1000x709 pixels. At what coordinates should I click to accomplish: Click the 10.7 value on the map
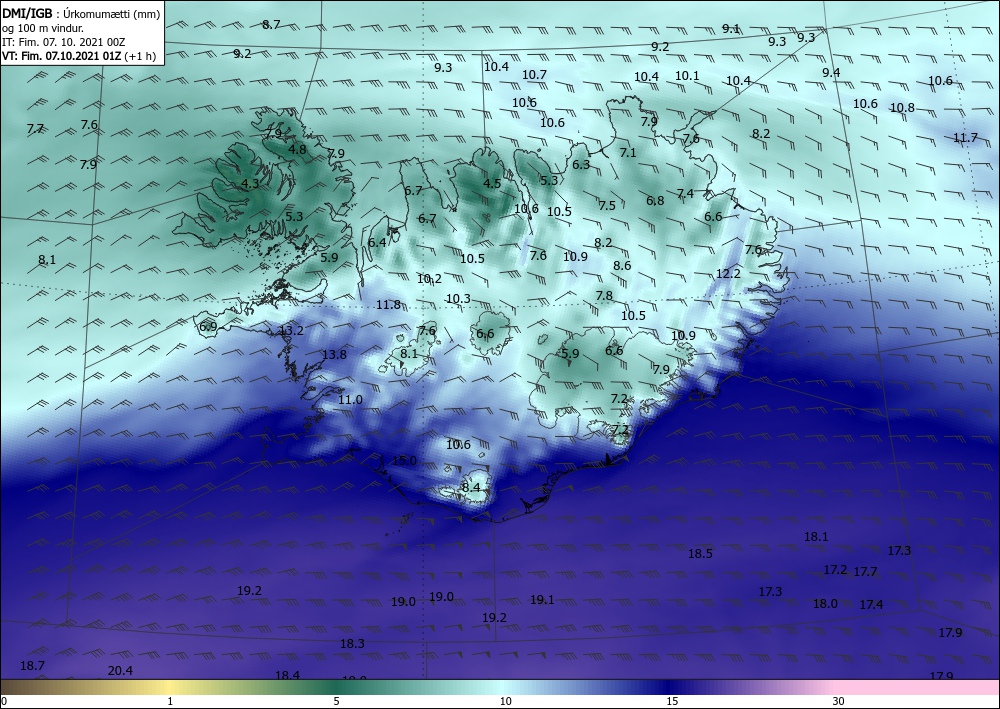534,75
